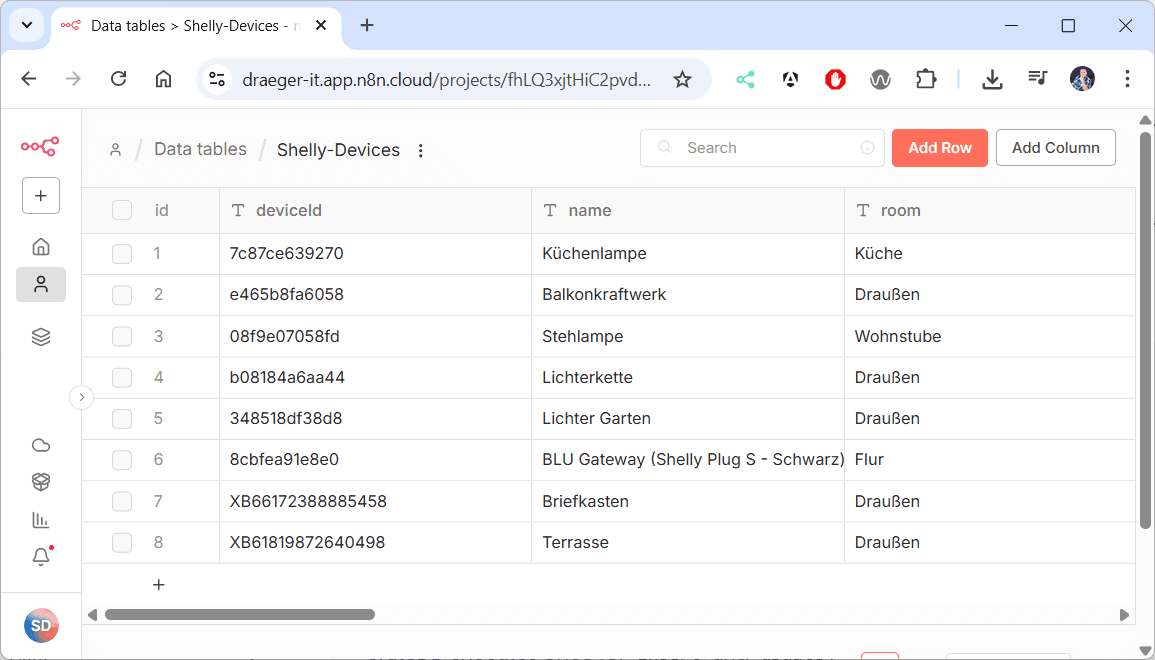1155x660 pixels.
Task: Click the Add Column button
Action: pyautogui.click(x=1055, y=147)
